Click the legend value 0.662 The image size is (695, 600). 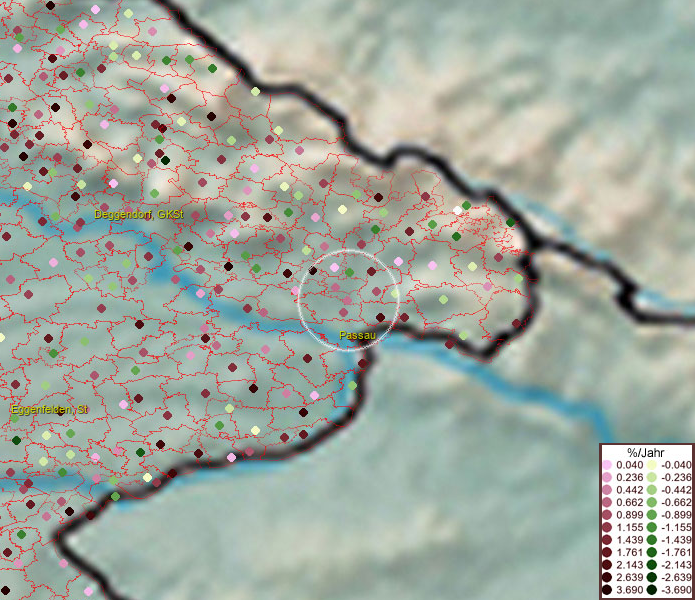click(x=630, y=503)
